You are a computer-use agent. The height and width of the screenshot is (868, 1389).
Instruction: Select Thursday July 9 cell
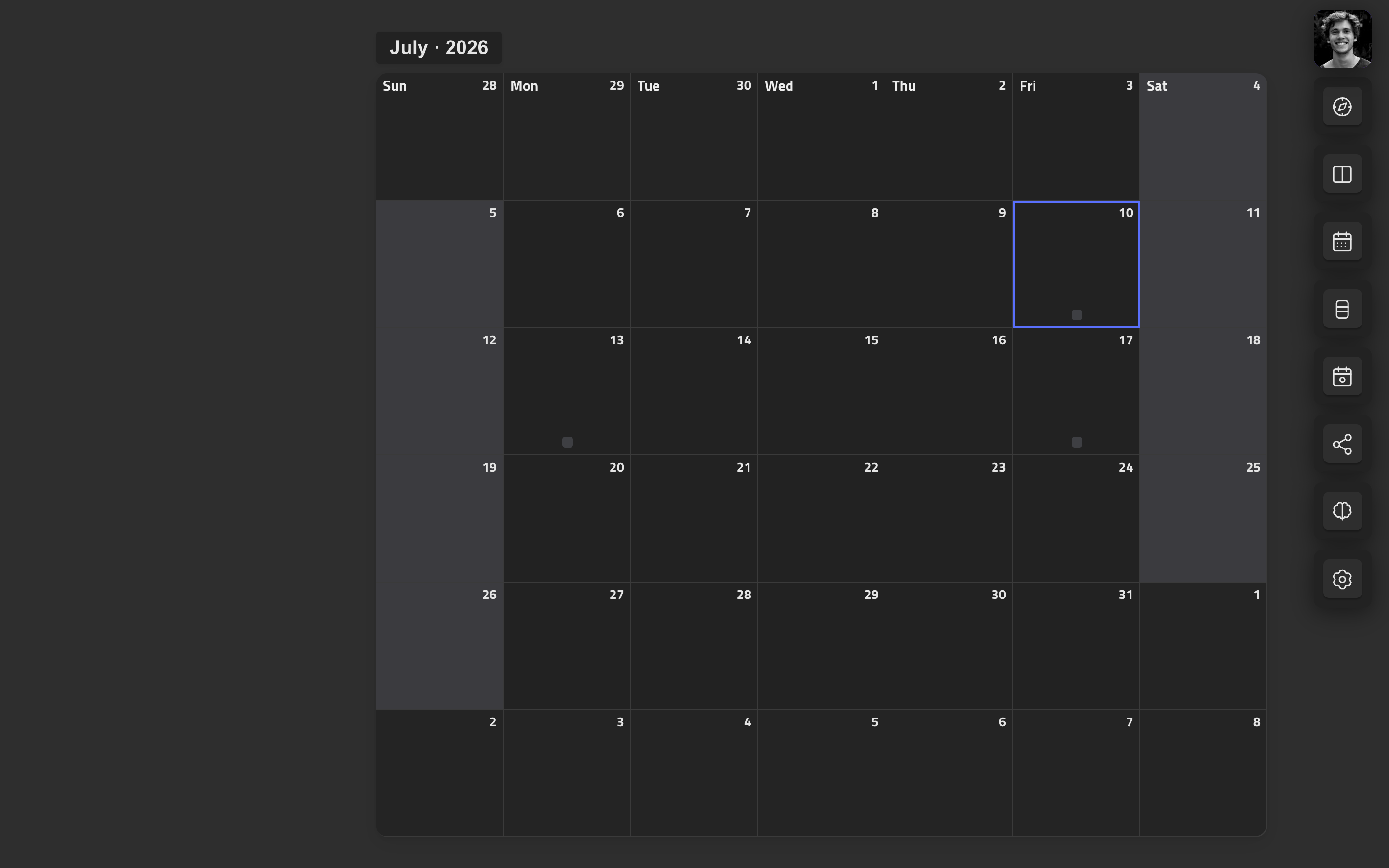[x=948, y=264]
